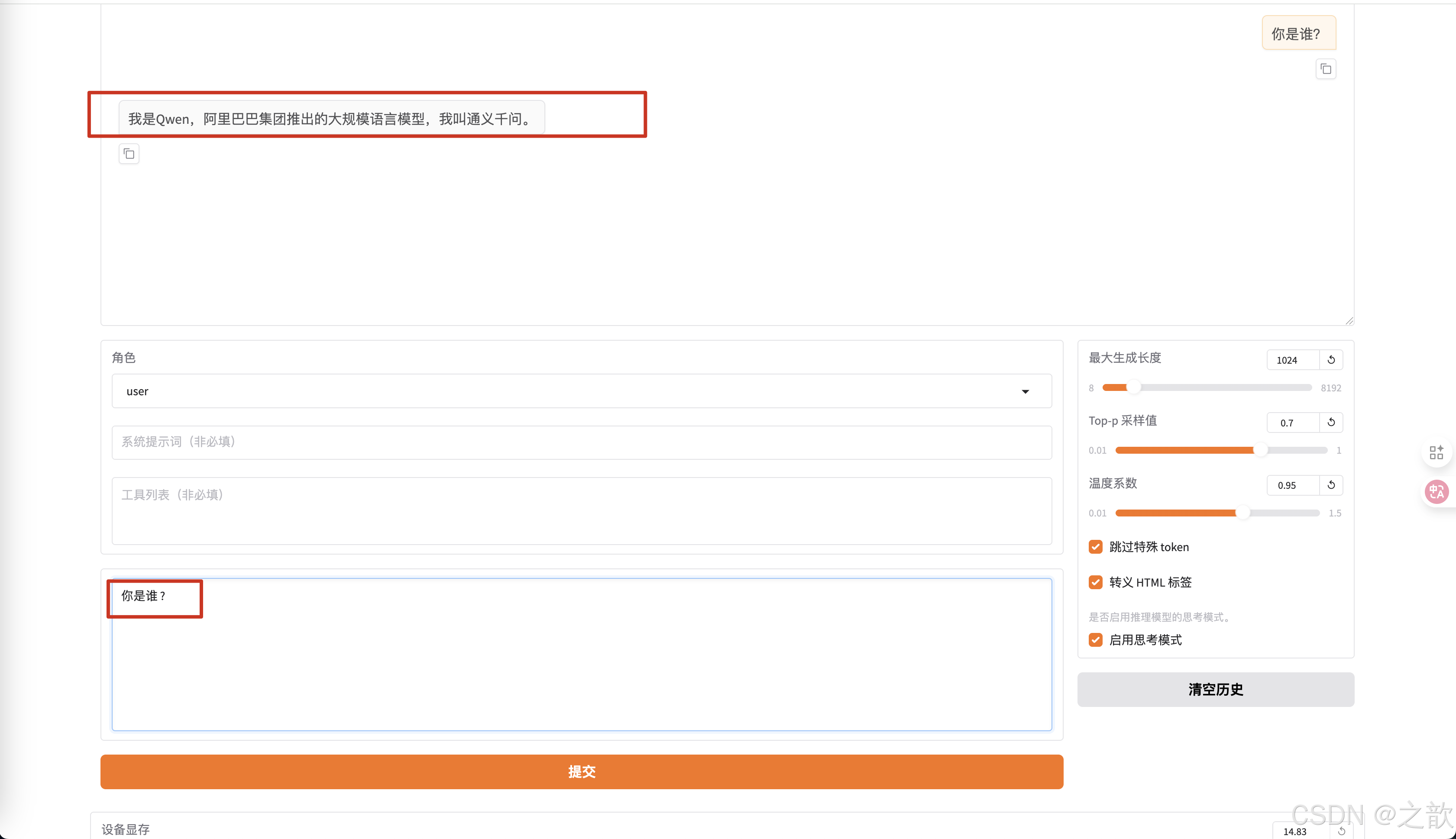This screenshot has height=839, width=1456.
Task: Focus the 工具列表 text area
Action: [582, 510]
